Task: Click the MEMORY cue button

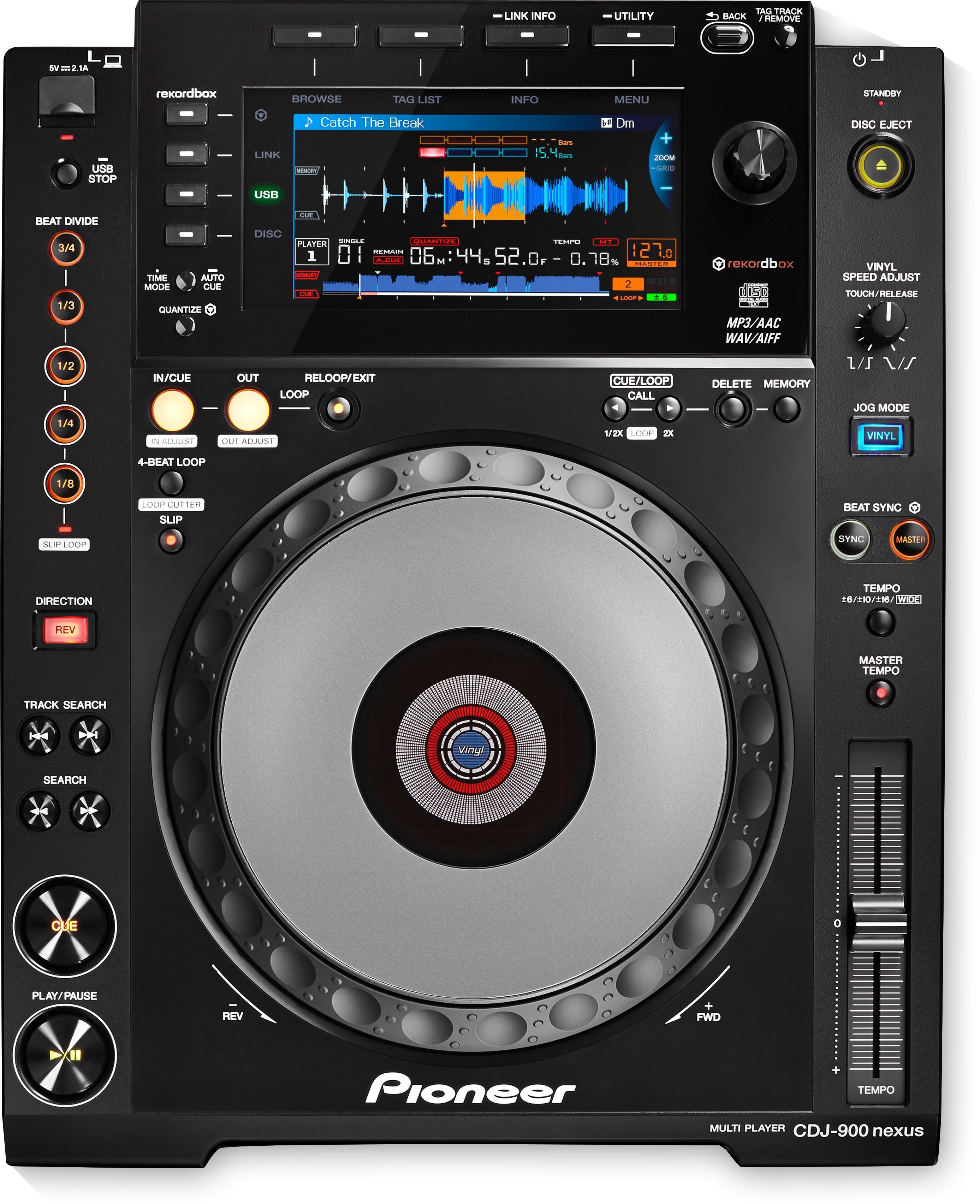Action: [x=786, y=409]
